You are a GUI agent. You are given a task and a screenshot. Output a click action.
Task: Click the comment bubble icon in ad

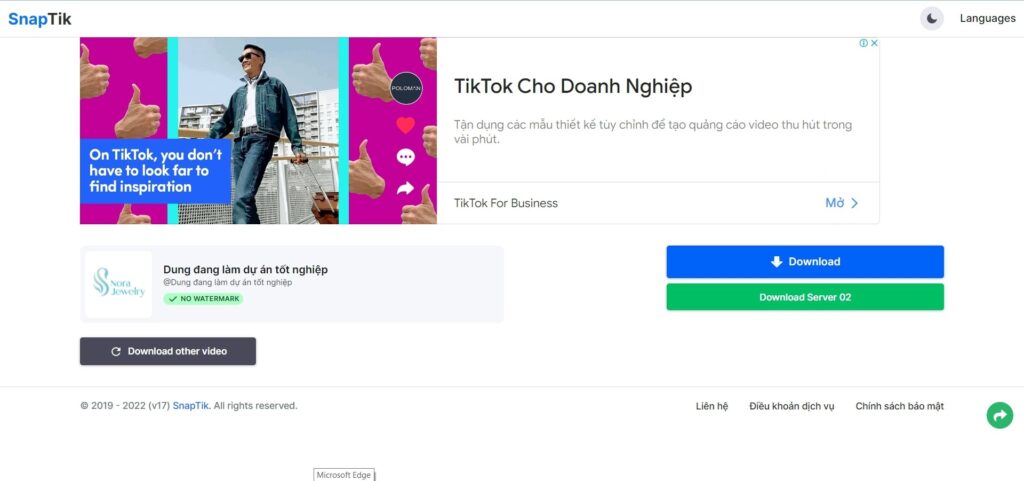(x=405, y=157)
